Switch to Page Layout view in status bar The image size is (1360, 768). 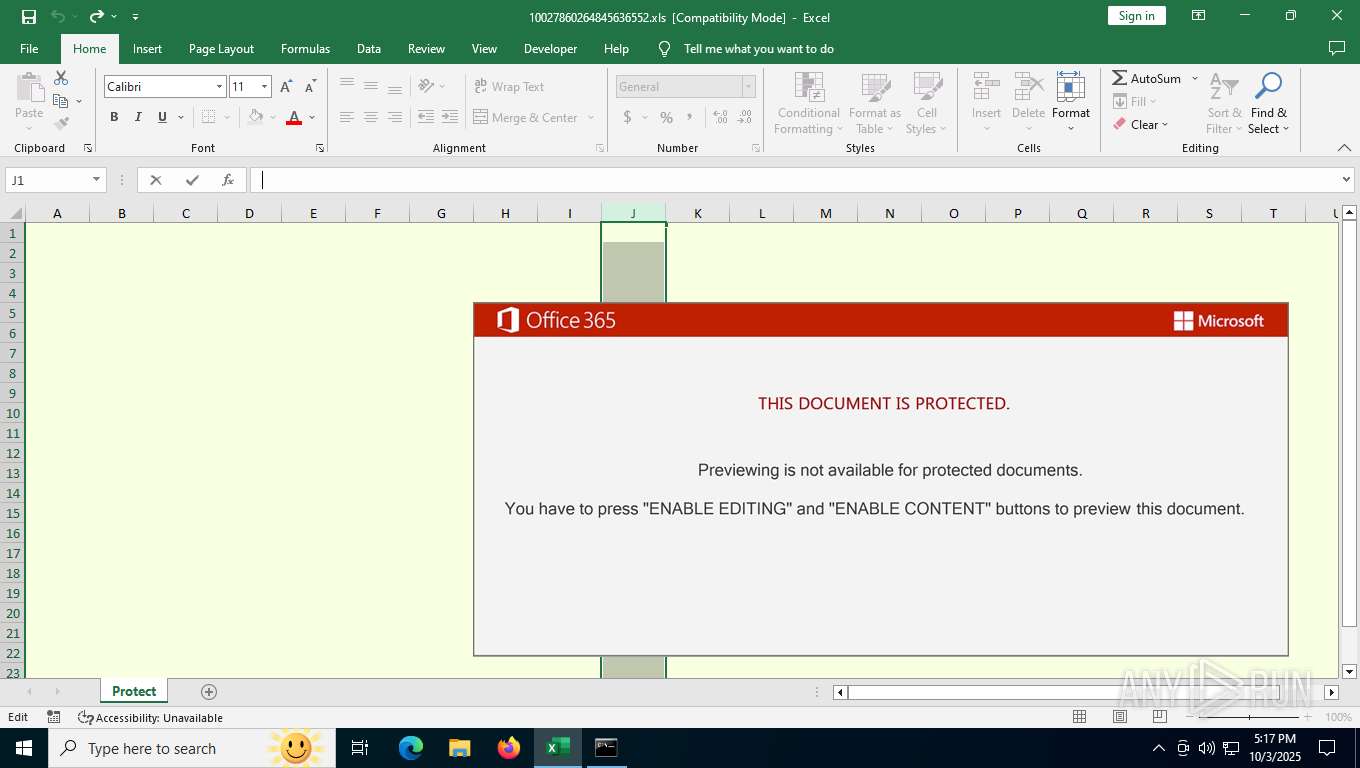[1120, 717]
